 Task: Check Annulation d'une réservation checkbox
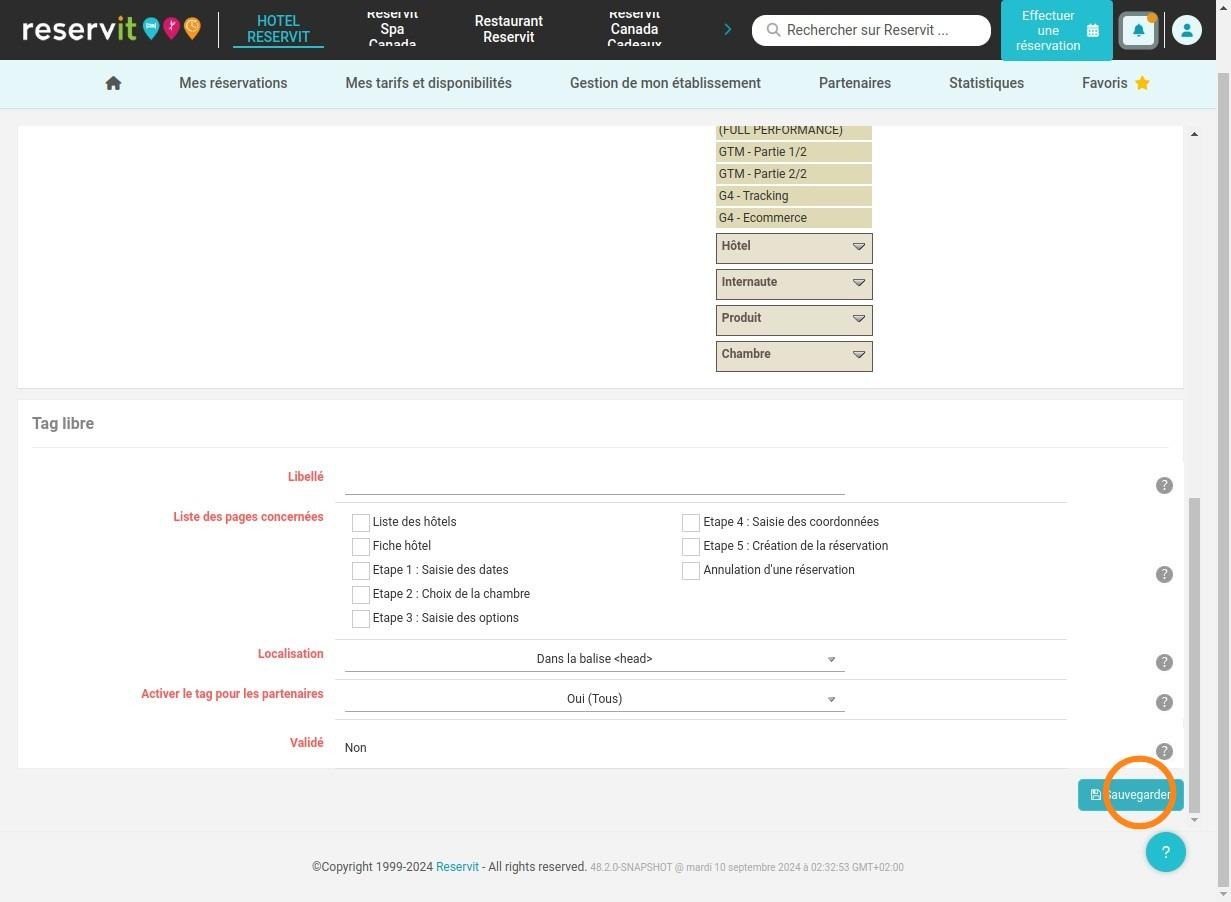[691, 570]
